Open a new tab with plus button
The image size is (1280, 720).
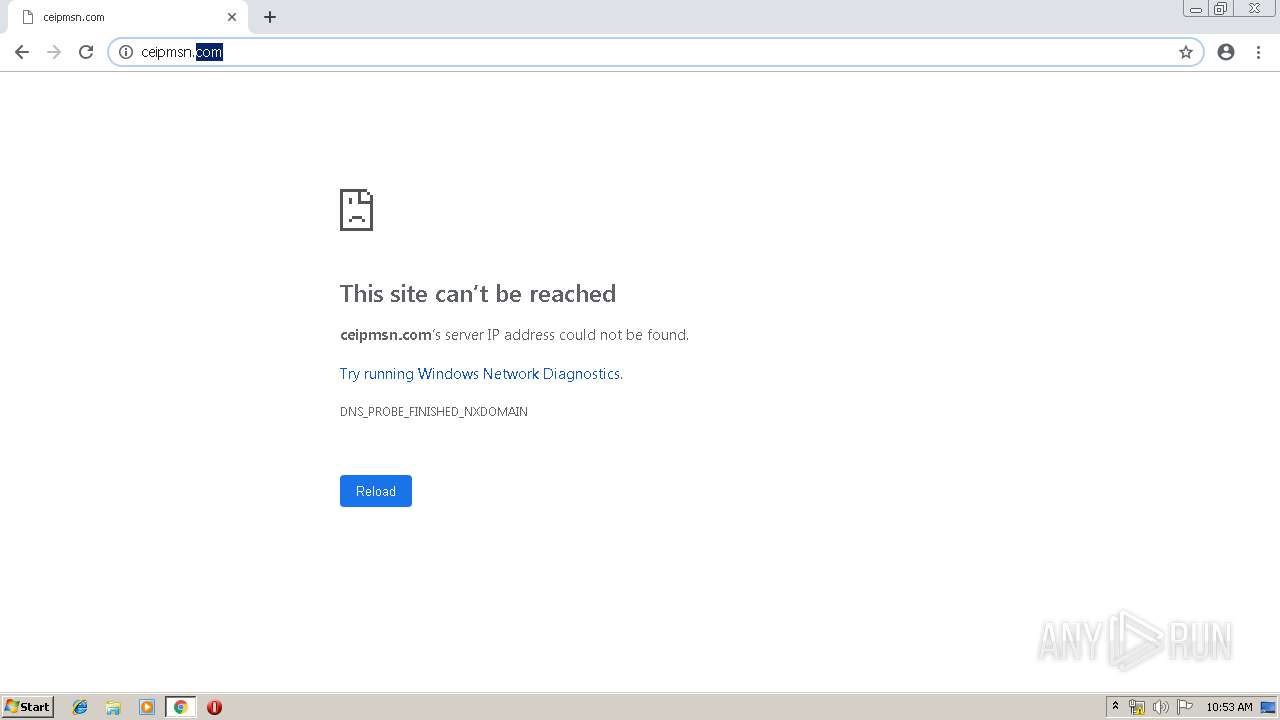pos(270,17)
